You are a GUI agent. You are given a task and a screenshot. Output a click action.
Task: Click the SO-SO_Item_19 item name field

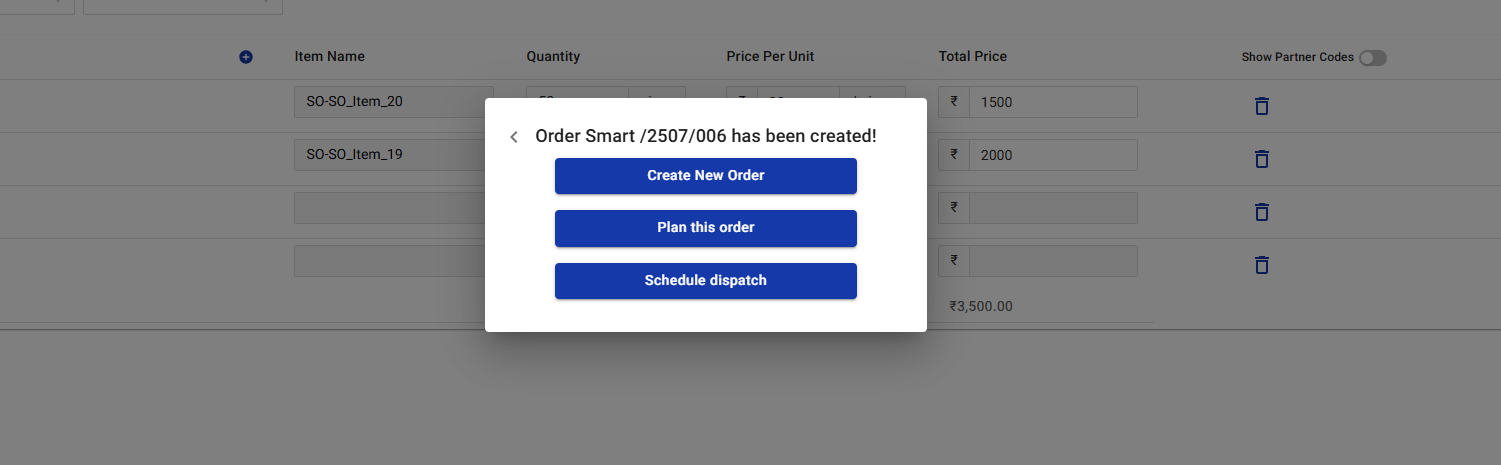tap(390, 155)
